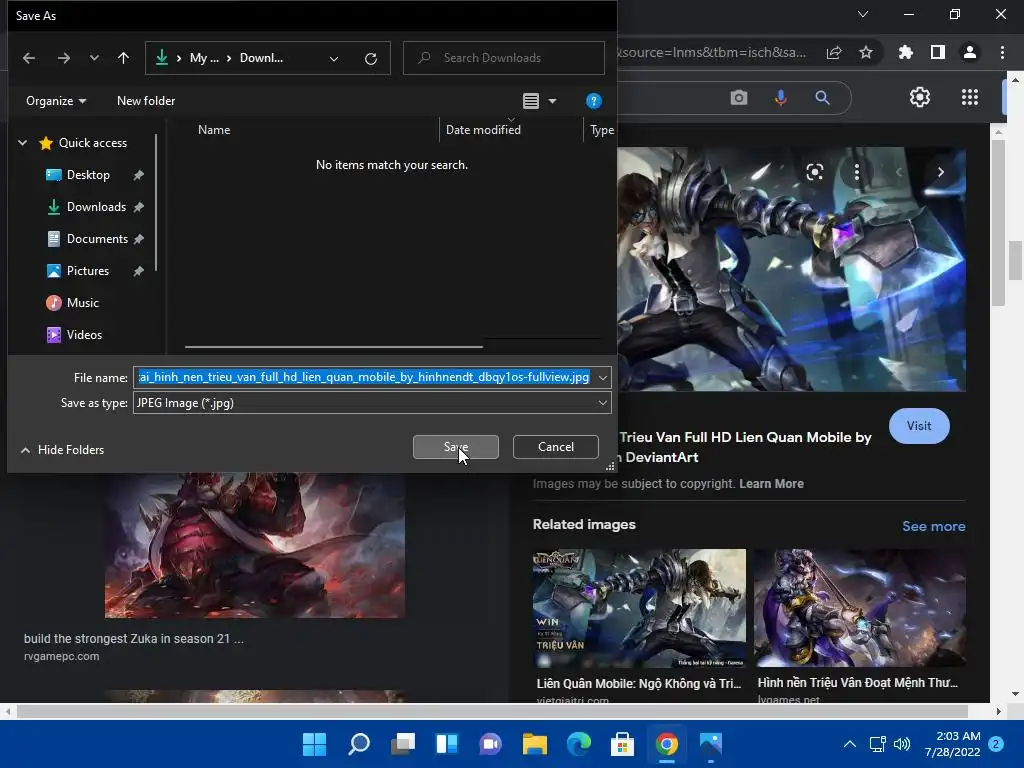Screen dimensions: 1024x768
Task: Open Microsoft Edge from taskbar
Action: [x=579, y=744]
